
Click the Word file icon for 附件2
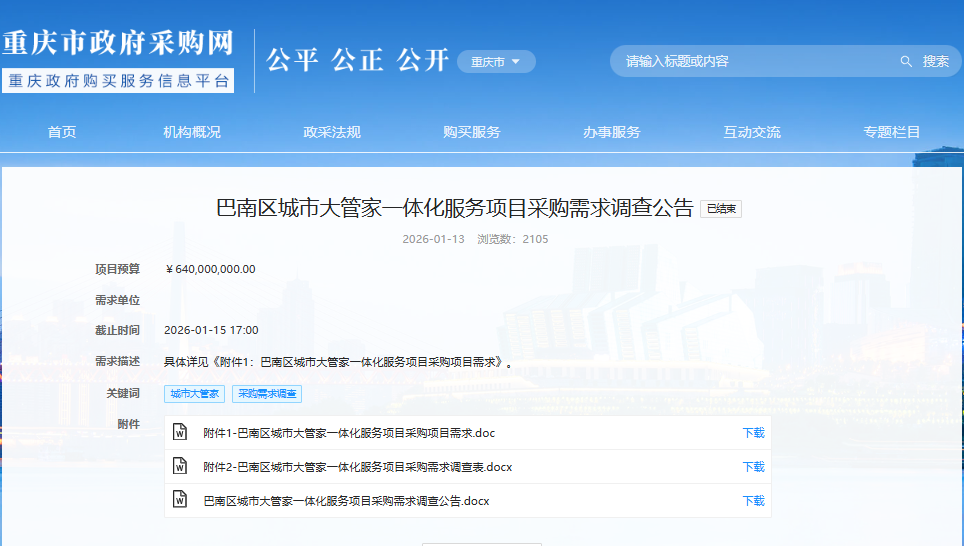click(x=180, y=466)
